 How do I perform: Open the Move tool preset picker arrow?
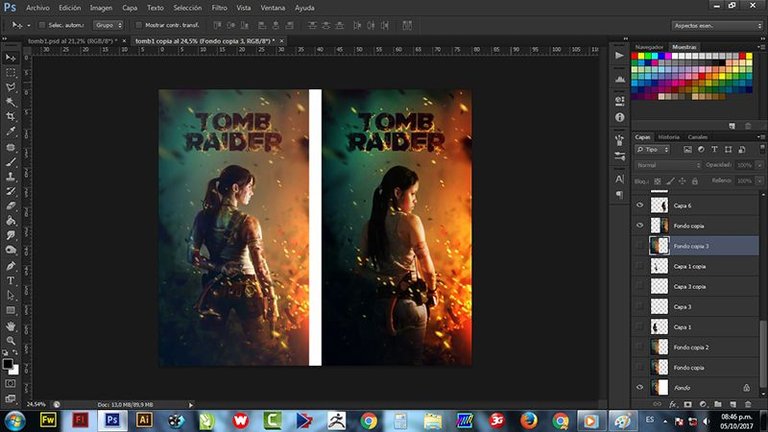[28, 25]
